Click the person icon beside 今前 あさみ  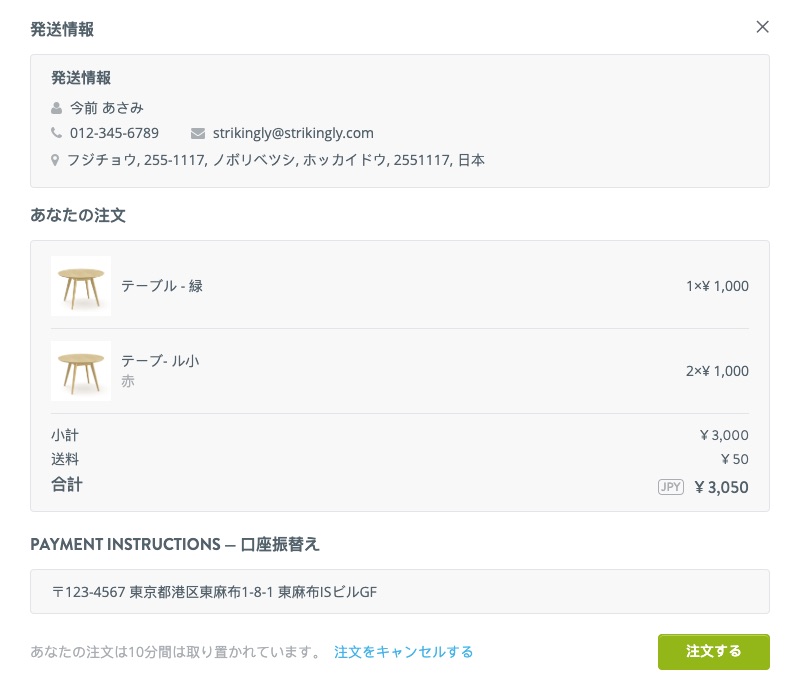pos(56,108)
